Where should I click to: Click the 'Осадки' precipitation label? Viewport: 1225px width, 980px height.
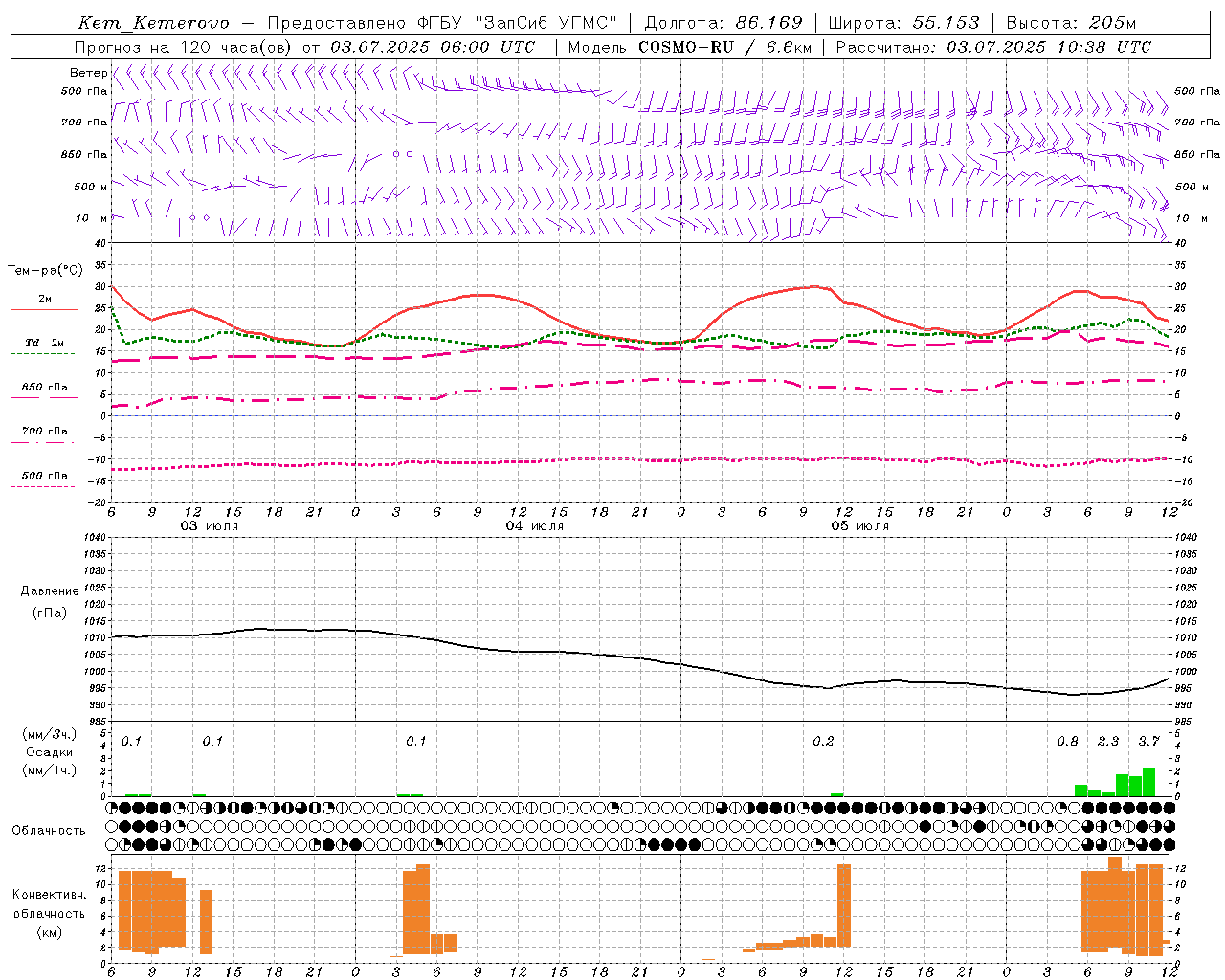coord(50,752)
